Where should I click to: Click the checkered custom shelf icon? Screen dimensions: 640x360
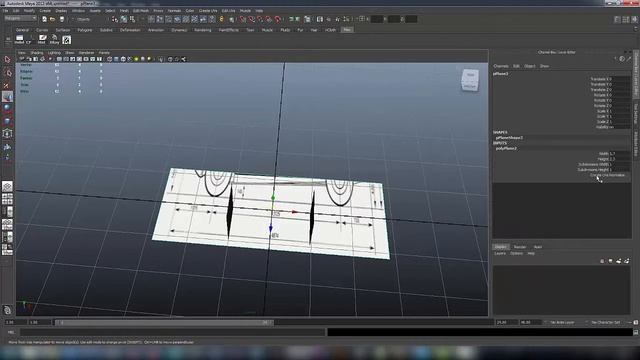[67, 40]
